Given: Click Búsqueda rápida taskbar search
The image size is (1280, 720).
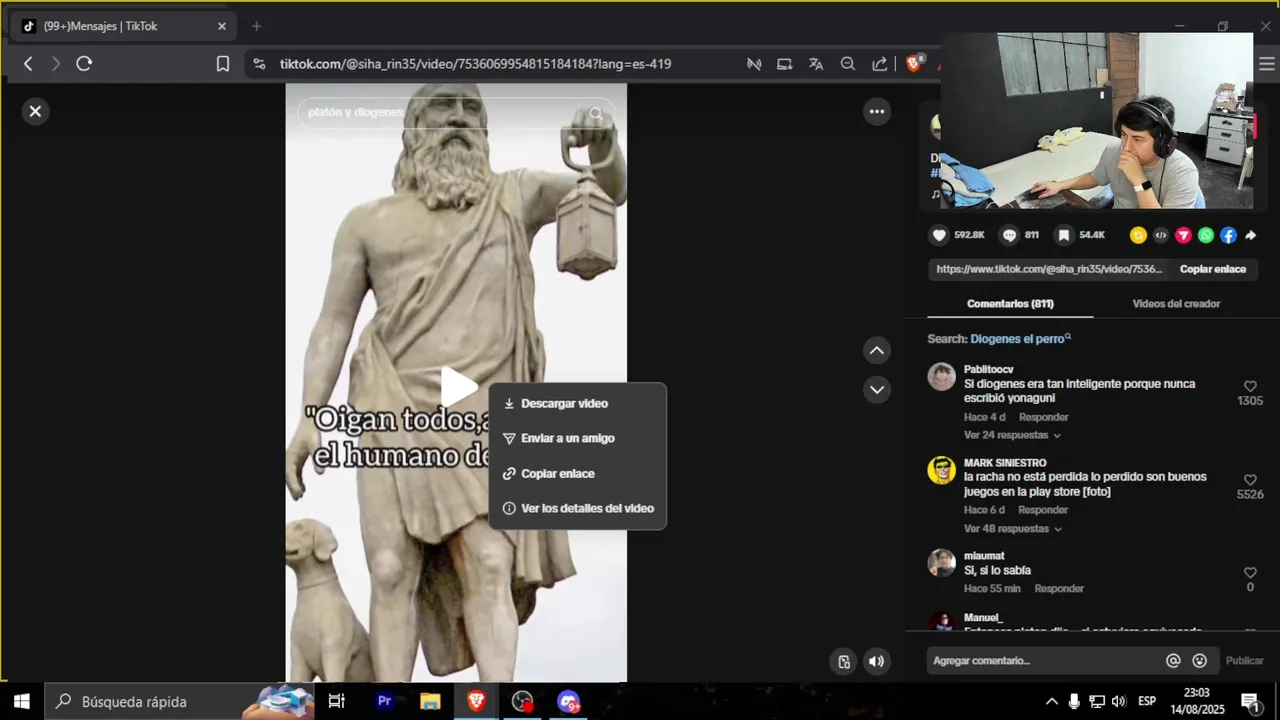Looking at the screenshot, I should pyautogui.click(x=180, y=701).
